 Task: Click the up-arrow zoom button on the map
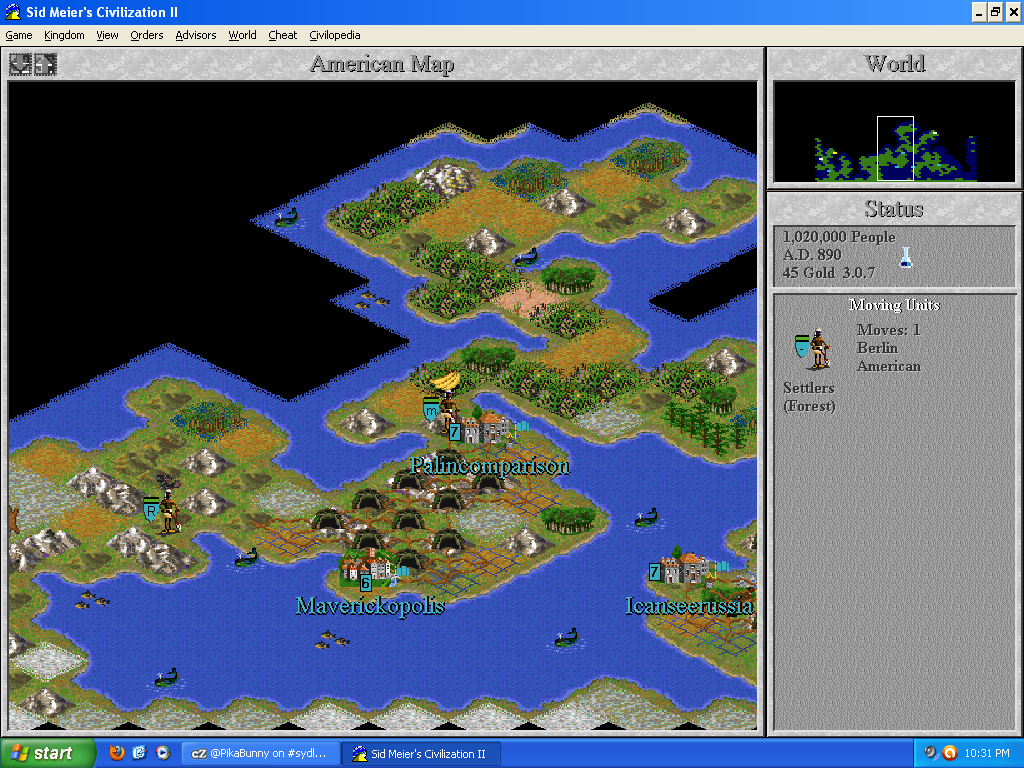[x=46, y=64]
